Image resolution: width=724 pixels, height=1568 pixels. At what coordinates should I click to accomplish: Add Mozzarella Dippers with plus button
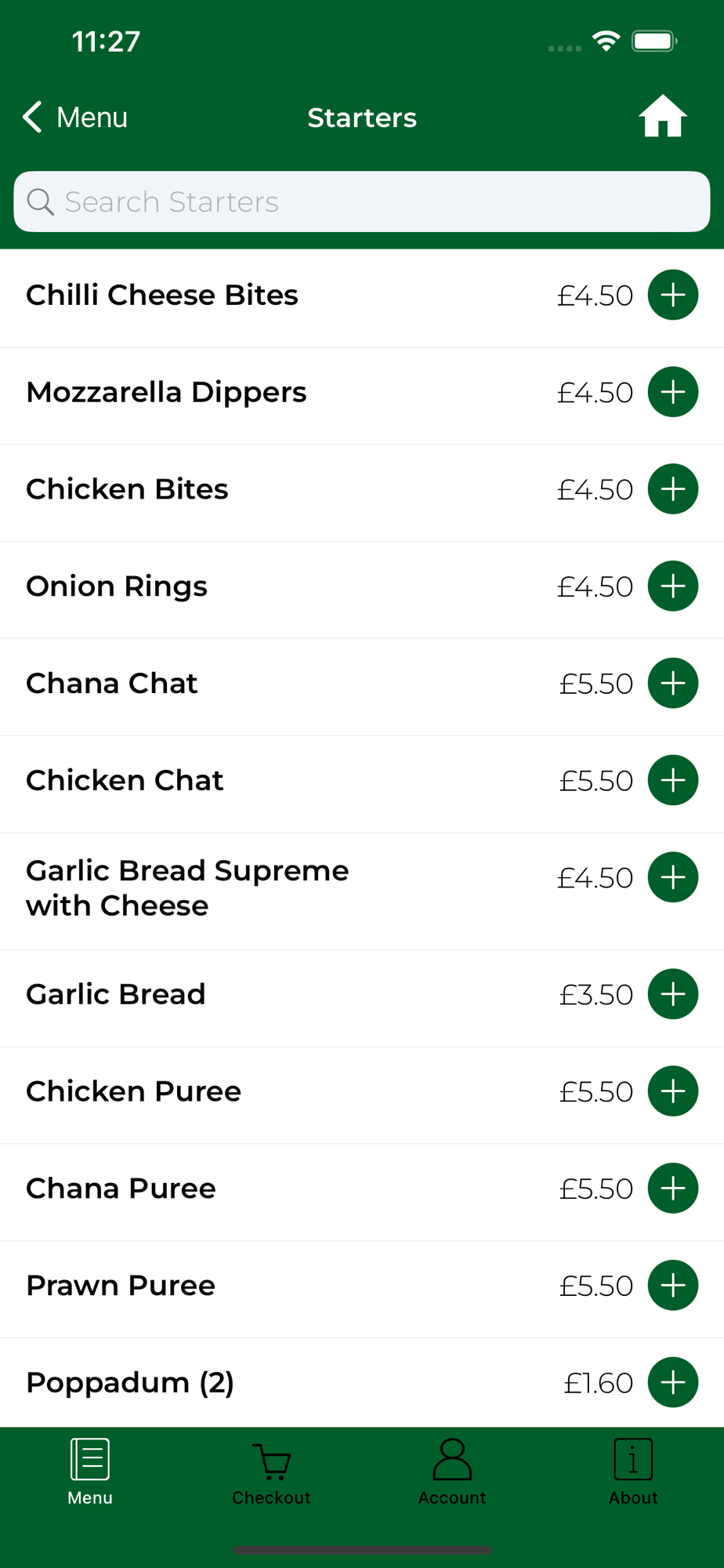[672, 392]
